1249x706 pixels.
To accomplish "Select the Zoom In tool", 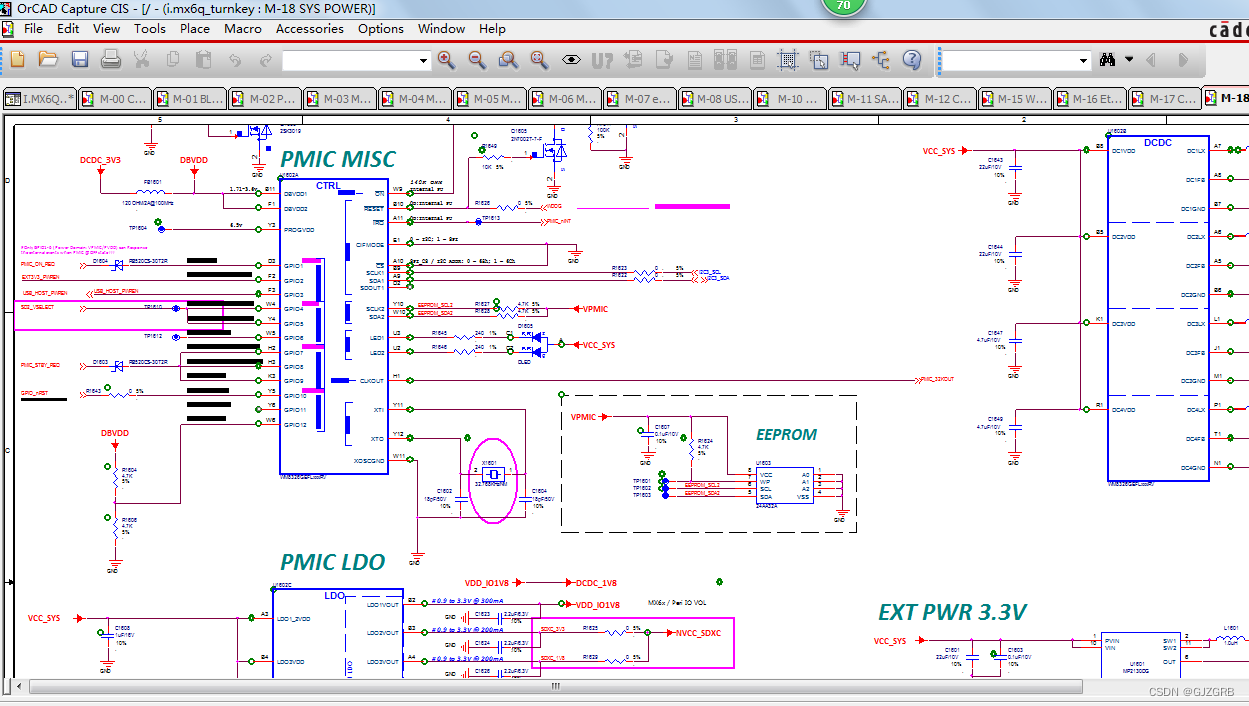I will (x=445, y=60).
